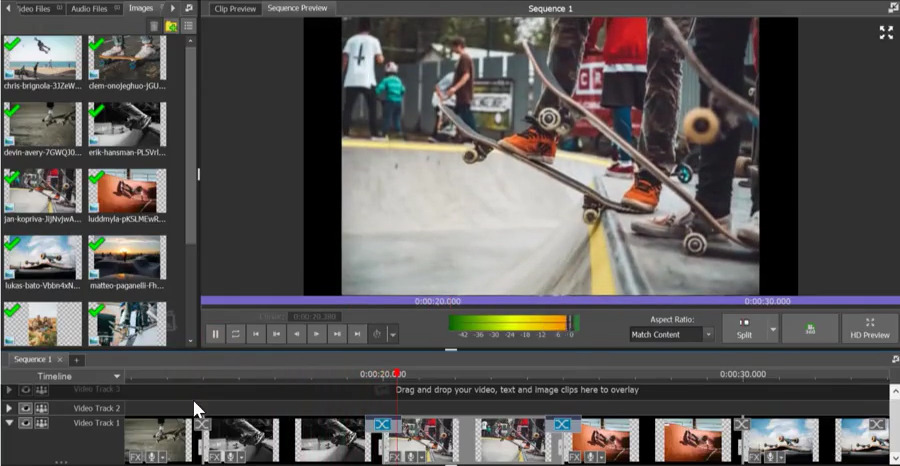Image resolution: width=900 pixels, height=466 pixels.
Task: Select the Images tab
Action: (141, 8)
